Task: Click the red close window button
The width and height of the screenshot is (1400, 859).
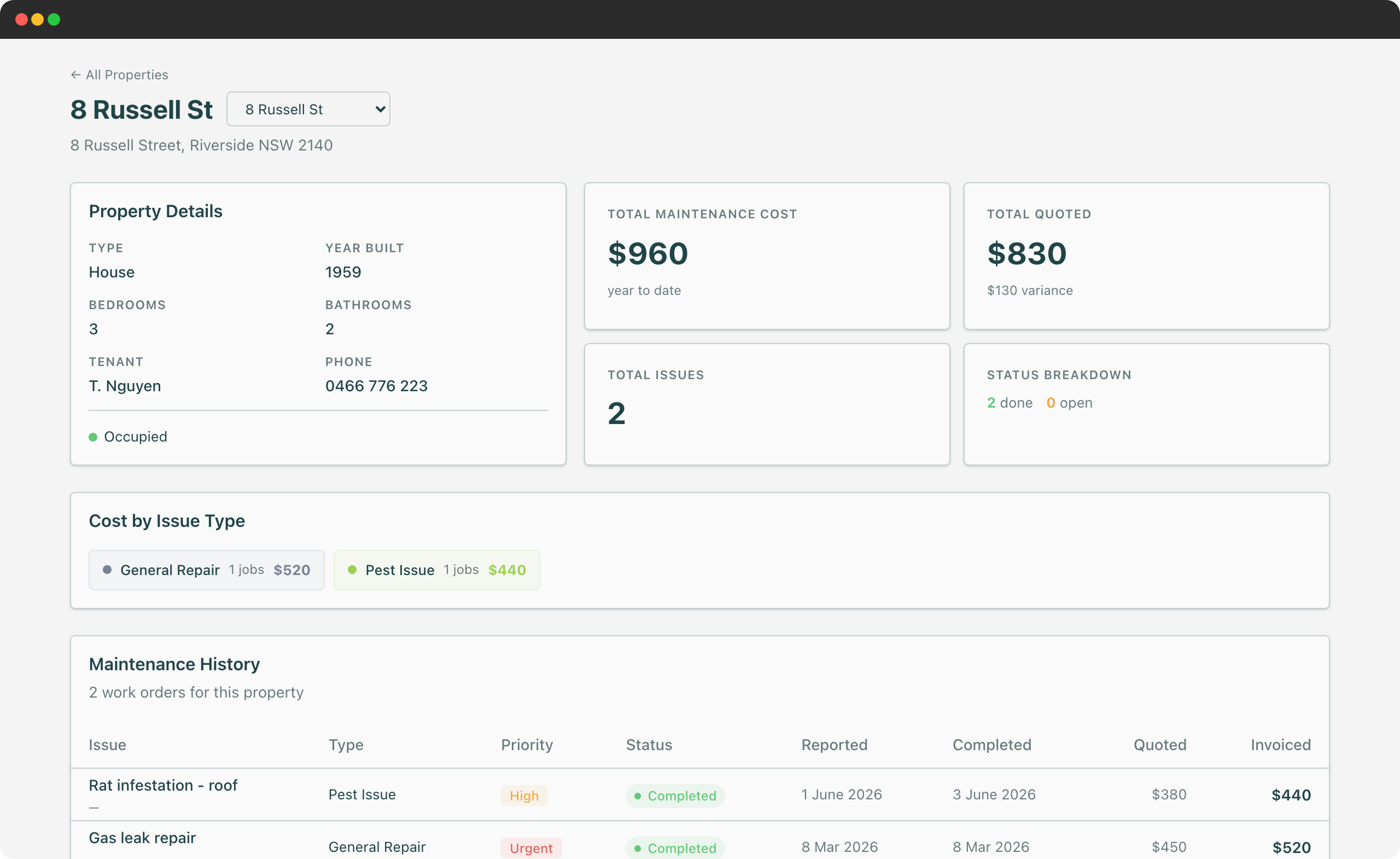Action: pyautogui.click(x=21, y=19)
